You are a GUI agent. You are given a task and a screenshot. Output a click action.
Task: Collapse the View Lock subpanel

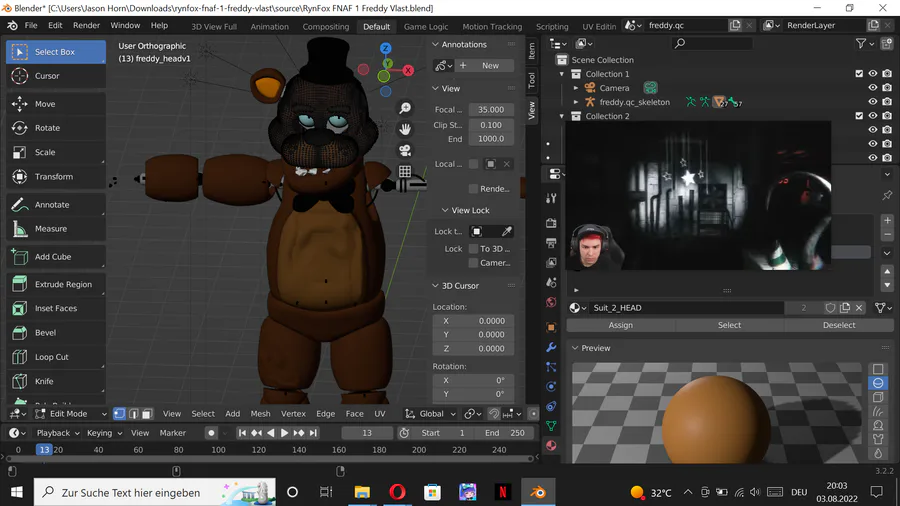point(445,210)
